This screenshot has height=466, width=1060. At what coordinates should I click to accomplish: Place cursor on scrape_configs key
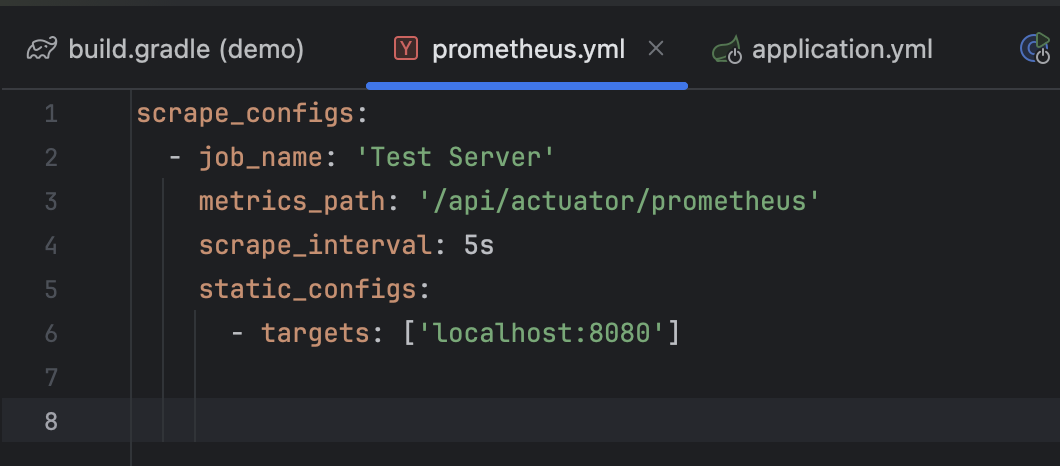[x=245, y=114]
